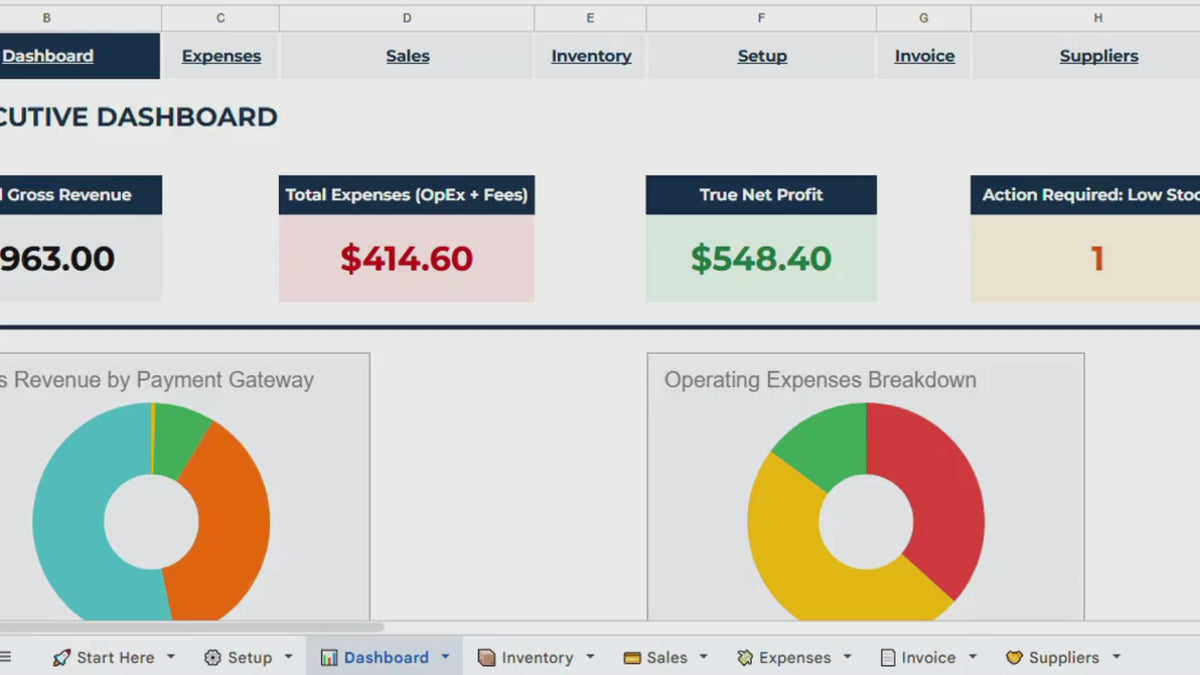Click the bar chart icon on Dashboard tab
The height and width of the screenshot is (675, 1200).
tap(329, 657)
